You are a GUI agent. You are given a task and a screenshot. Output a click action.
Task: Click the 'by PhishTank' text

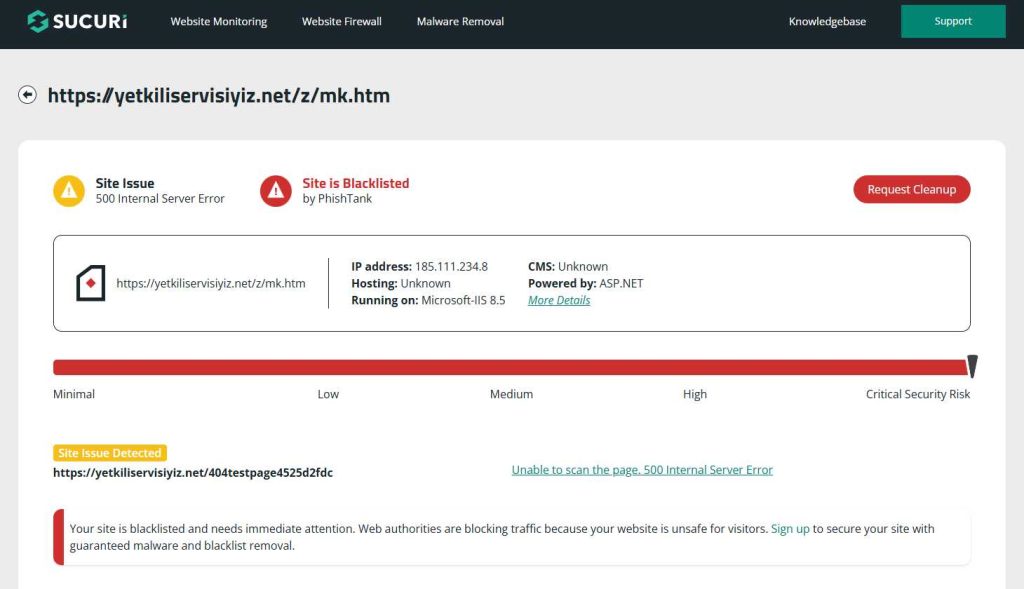point(337,199)
